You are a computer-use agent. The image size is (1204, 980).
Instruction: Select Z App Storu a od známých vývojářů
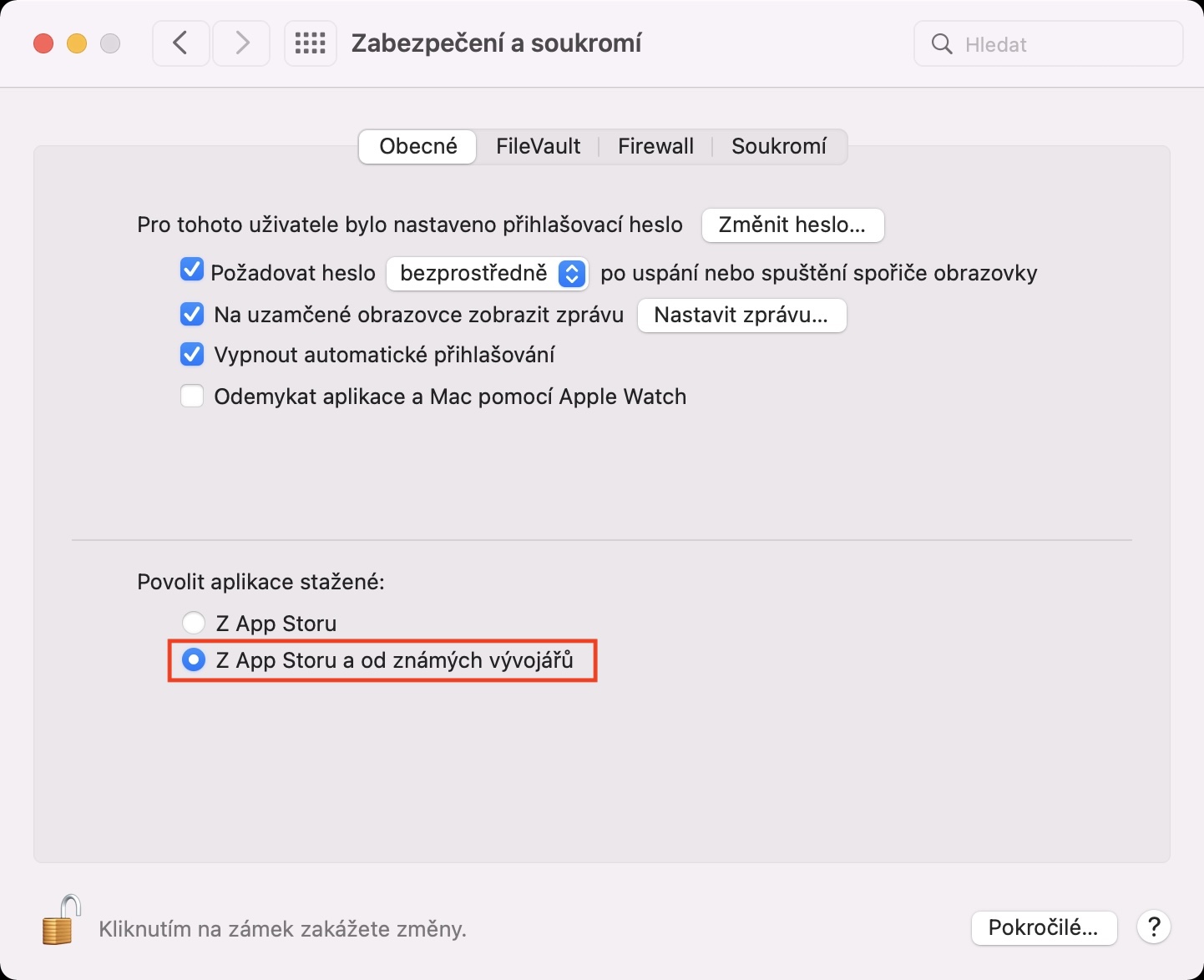coord(194,660)
